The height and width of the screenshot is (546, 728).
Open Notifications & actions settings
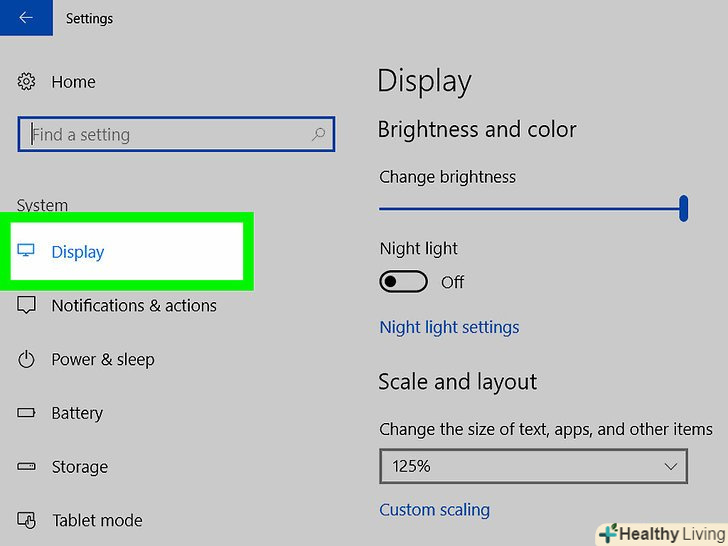click(x=134, y=306)
